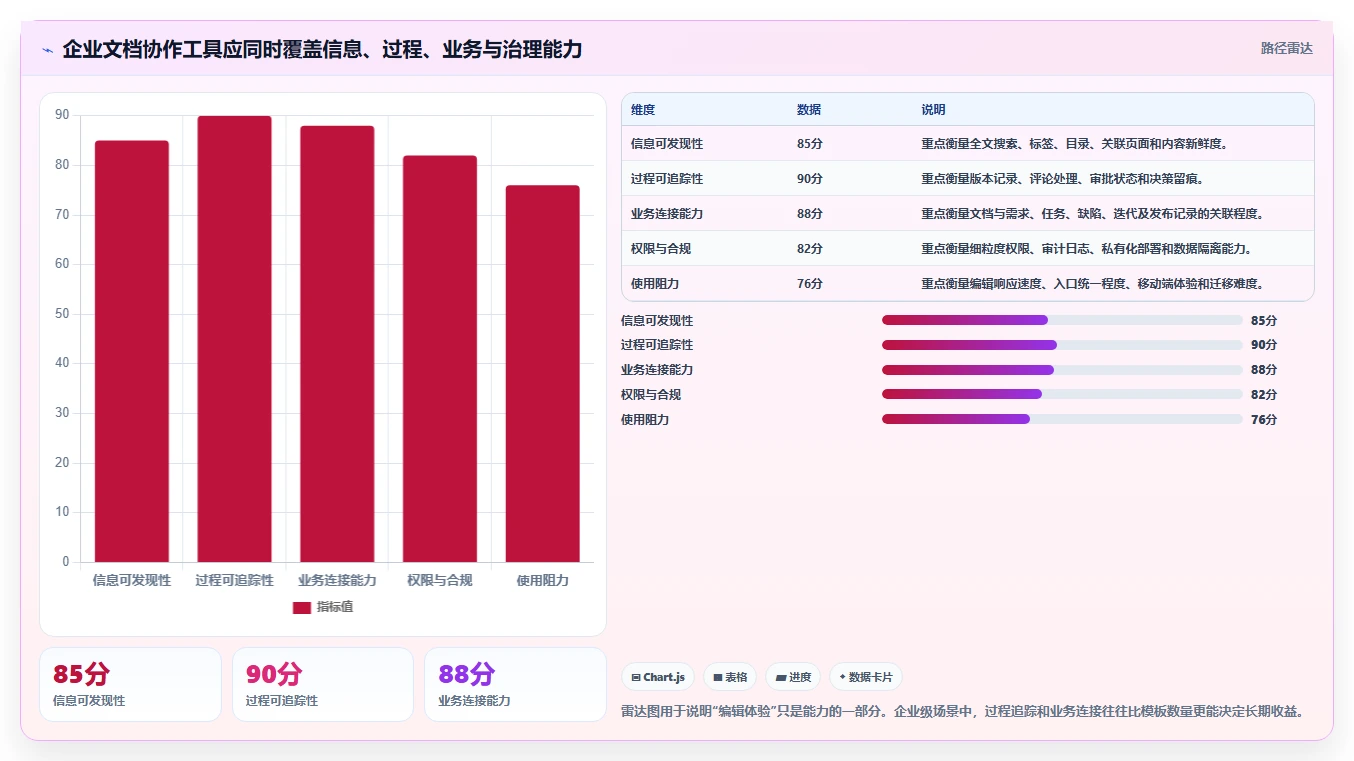Click the 说明 table column header
Screen dimensions: 1354x761
pyautogui.click(x=933, y=110)
